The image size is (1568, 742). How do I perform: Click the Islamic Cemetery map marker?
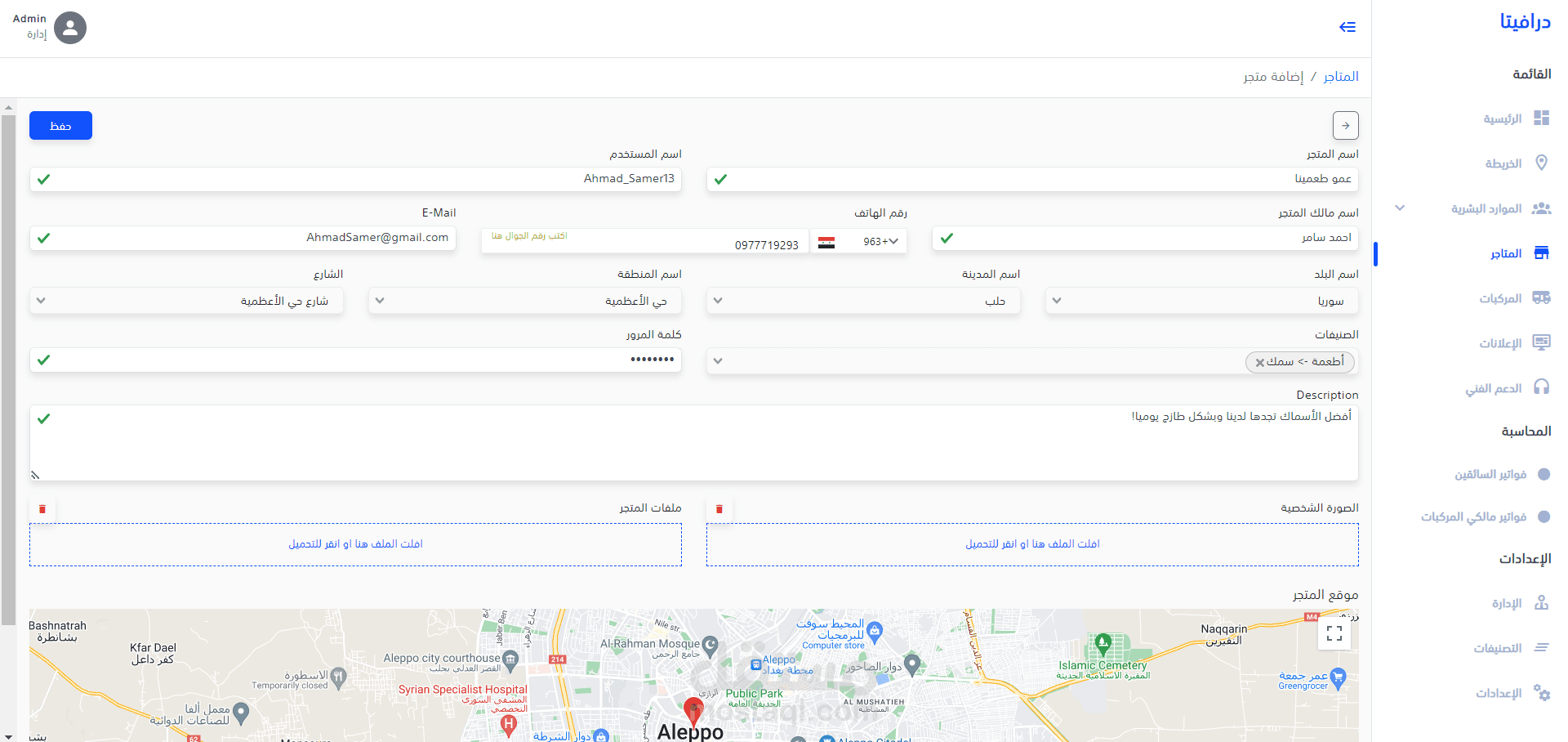pos(1103,644)
